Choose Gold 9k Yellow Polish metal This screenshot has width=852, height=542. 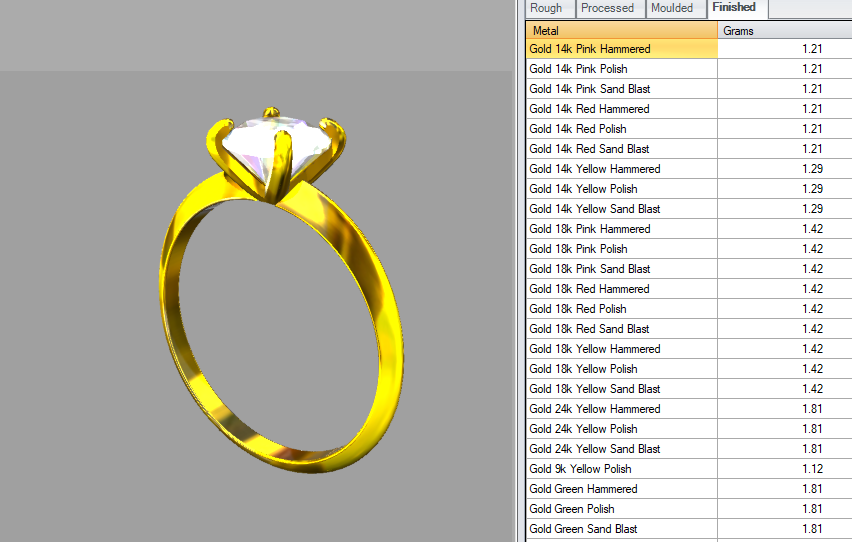point(580,469)
